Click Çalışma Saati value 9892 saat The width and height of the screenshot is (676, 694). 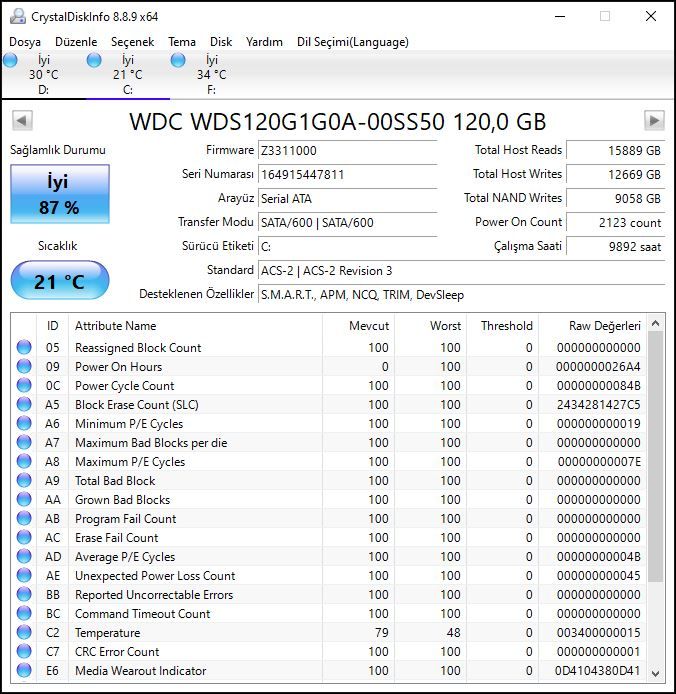point(615,246)
